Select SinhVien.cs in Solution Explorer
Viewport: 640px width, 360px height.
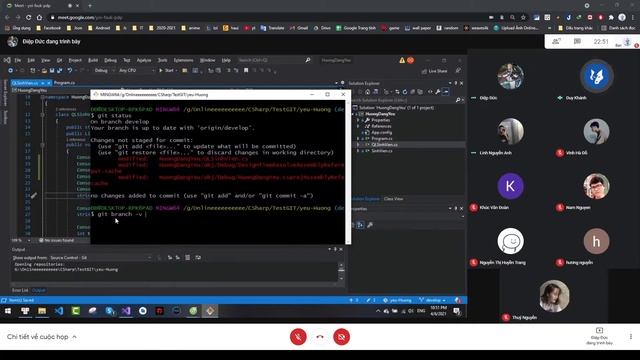tap(382, 151)
